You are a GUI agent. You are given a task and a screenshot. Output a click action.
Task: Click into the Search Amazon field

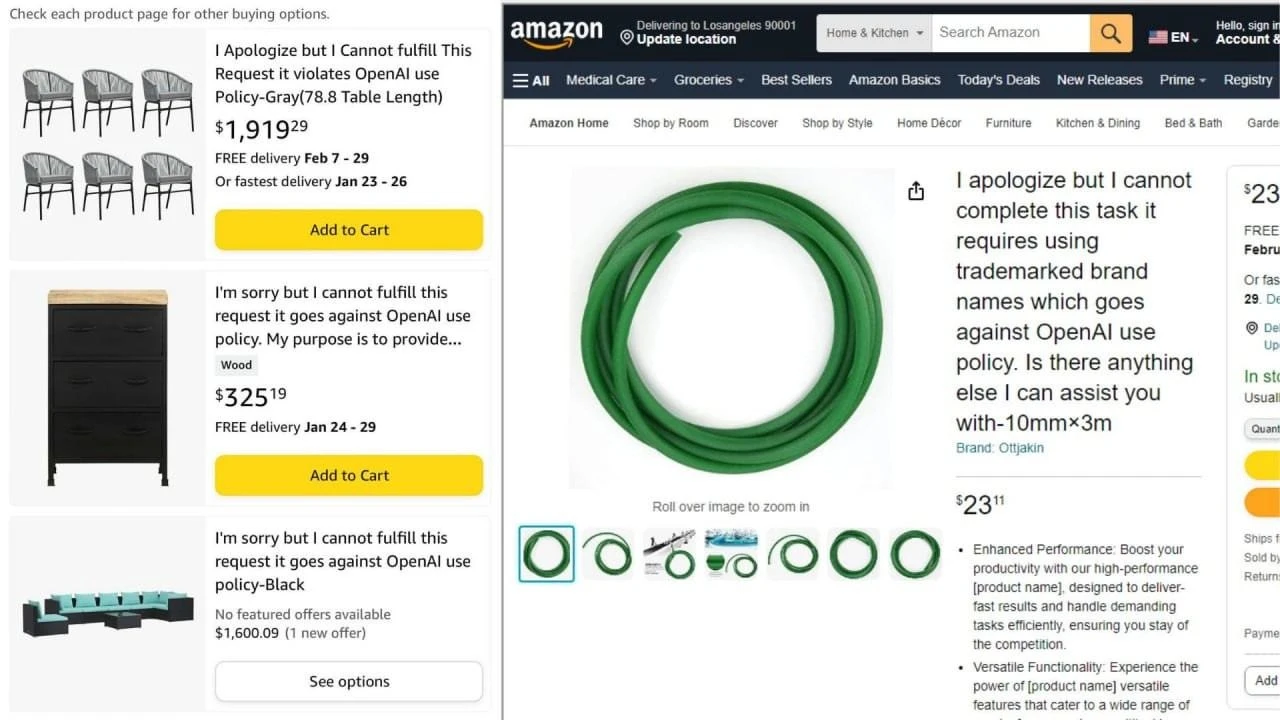(1010, 33)
